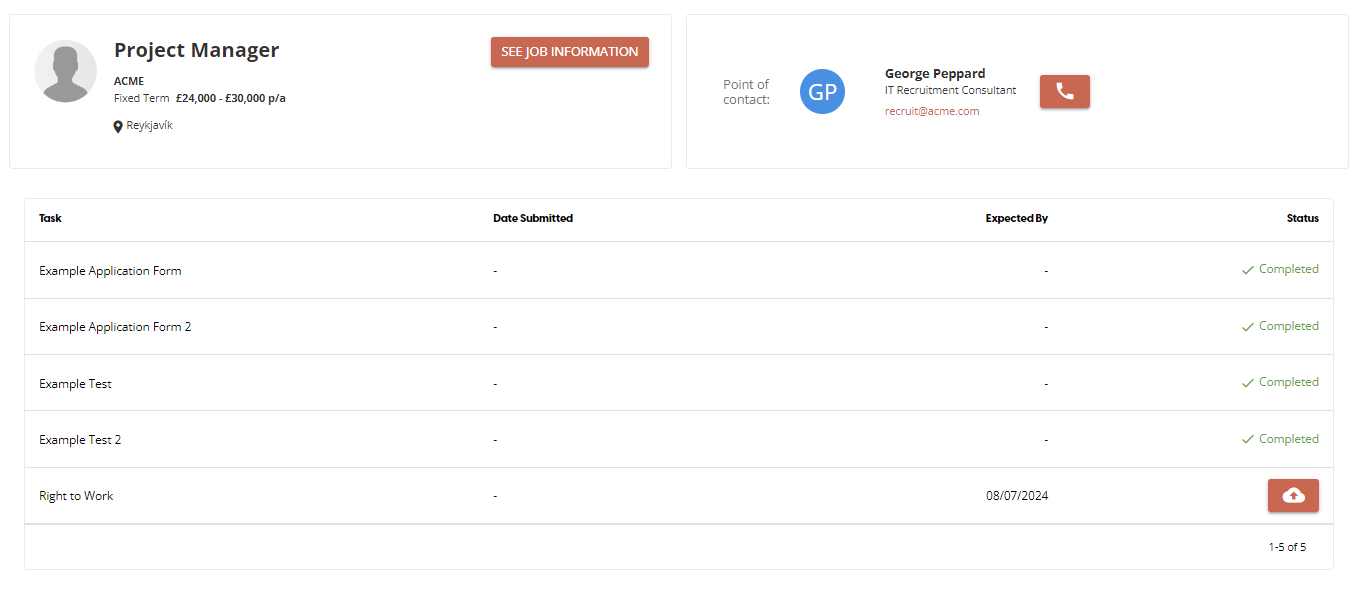
Task: Select the Right to Work task name
Action: coord(76,496)
